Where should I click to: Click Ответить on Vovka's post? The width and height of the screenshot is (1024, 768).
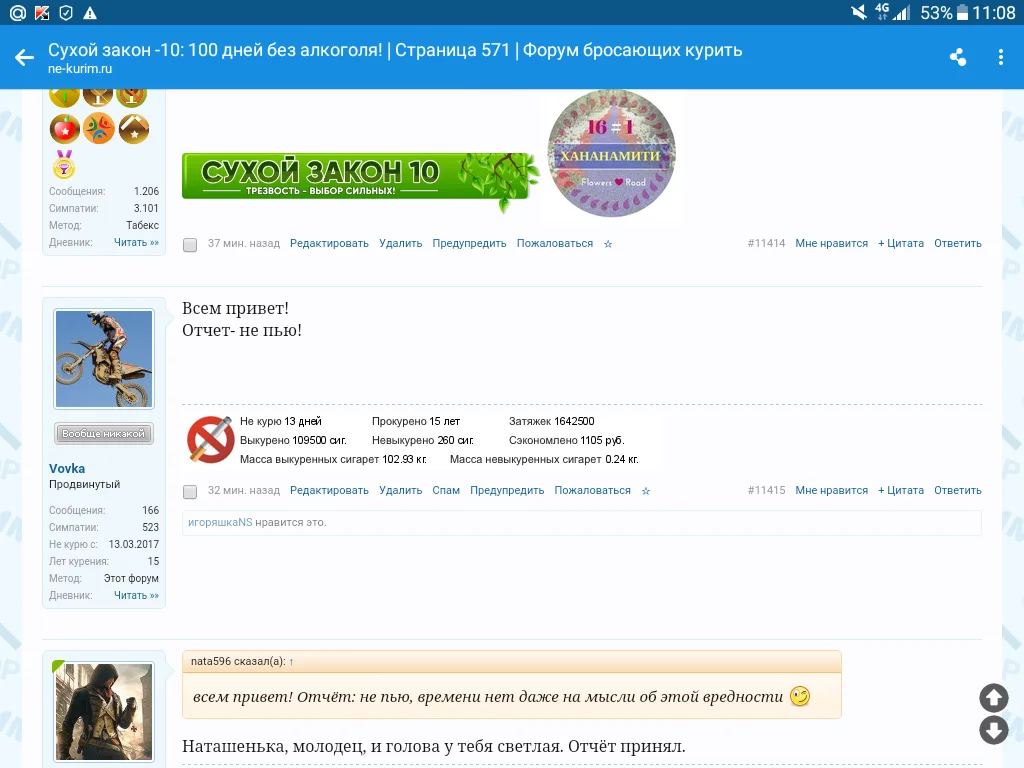(x=957, y=490)
